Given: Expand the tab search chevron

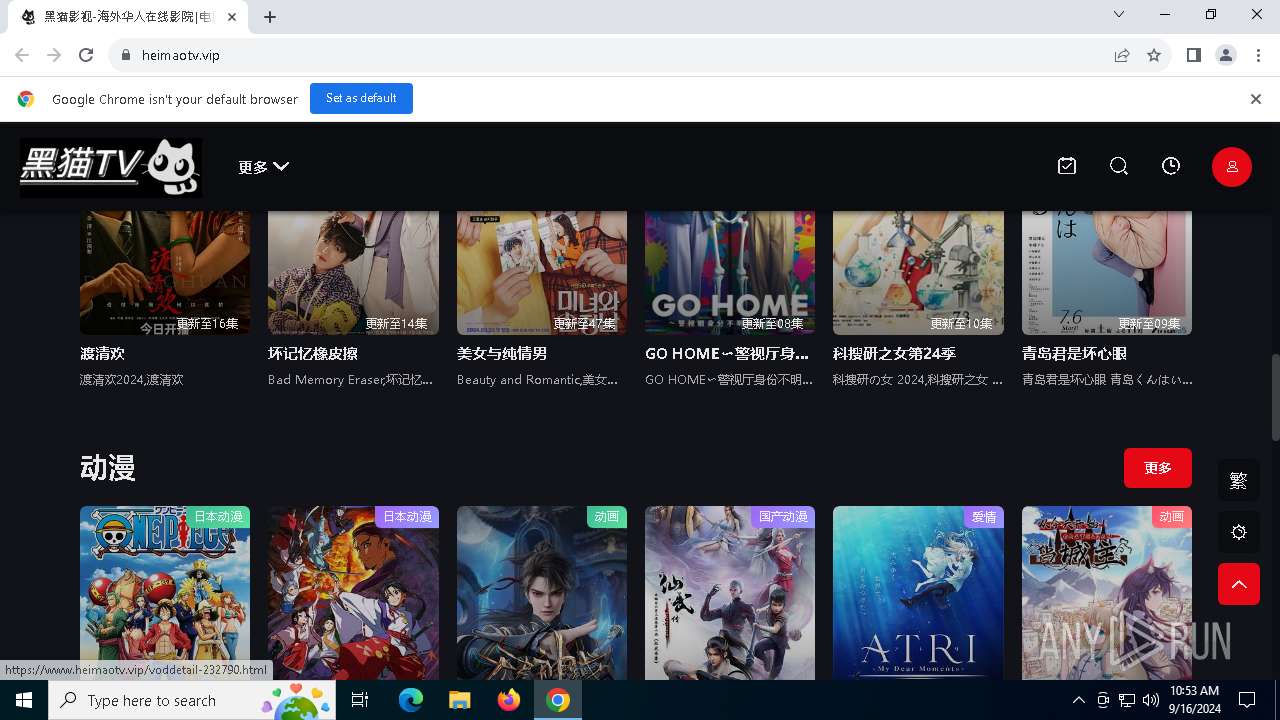Looking at the screenshot, I should (x=1119, y=15).
